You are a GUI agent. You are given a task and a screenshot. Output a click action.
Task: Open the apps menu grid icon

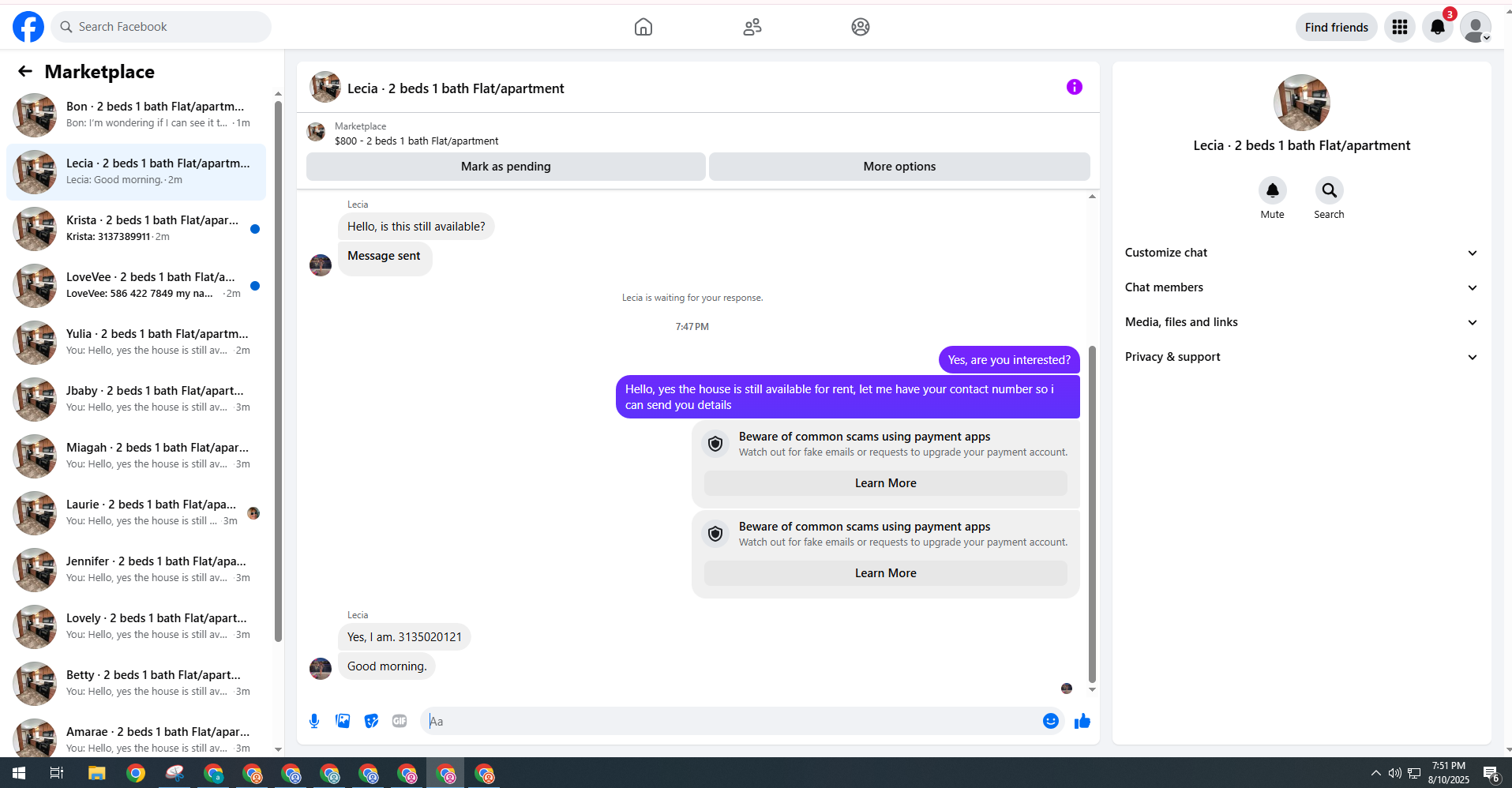pos(1400,27)
